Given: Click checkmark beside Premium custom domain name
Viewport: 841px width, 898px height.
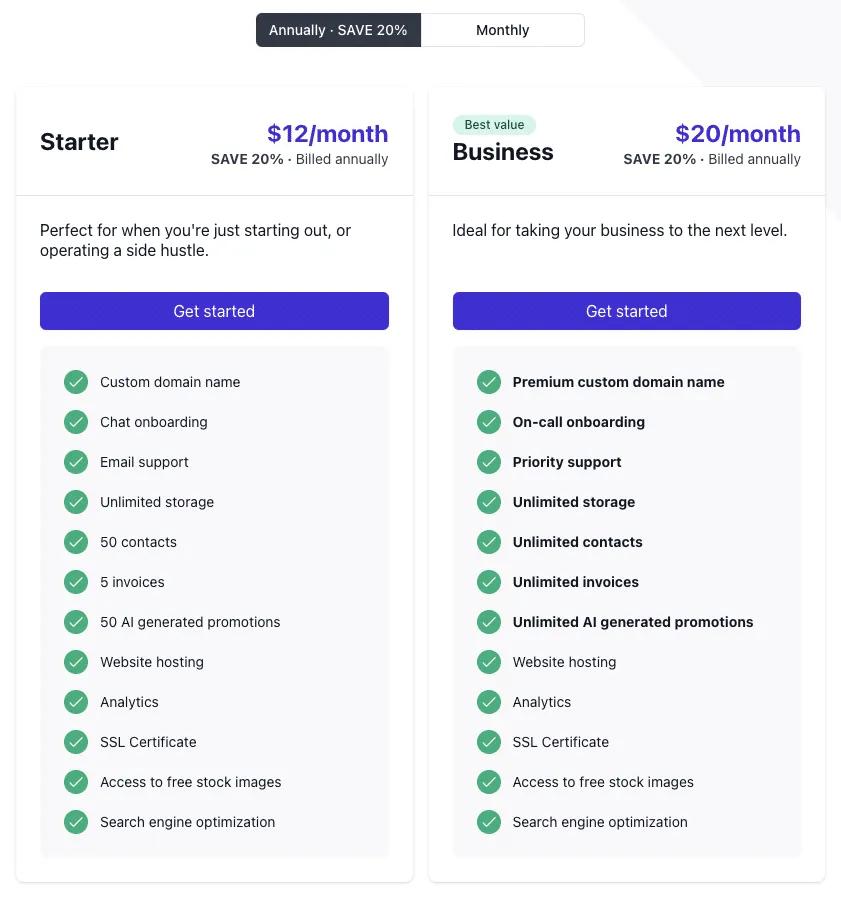Looking at the screenshot, I should [489, 382].
